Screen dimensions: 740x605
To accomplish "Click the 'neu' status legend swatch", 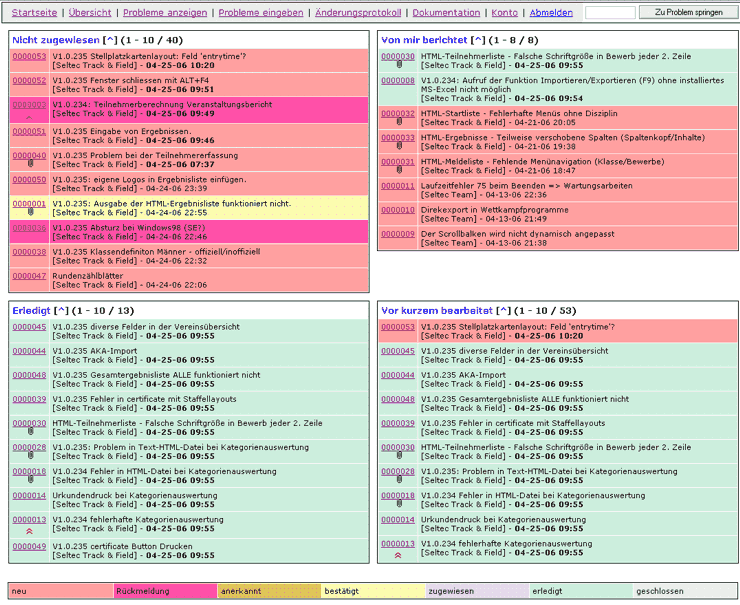I will click(61, 591).
